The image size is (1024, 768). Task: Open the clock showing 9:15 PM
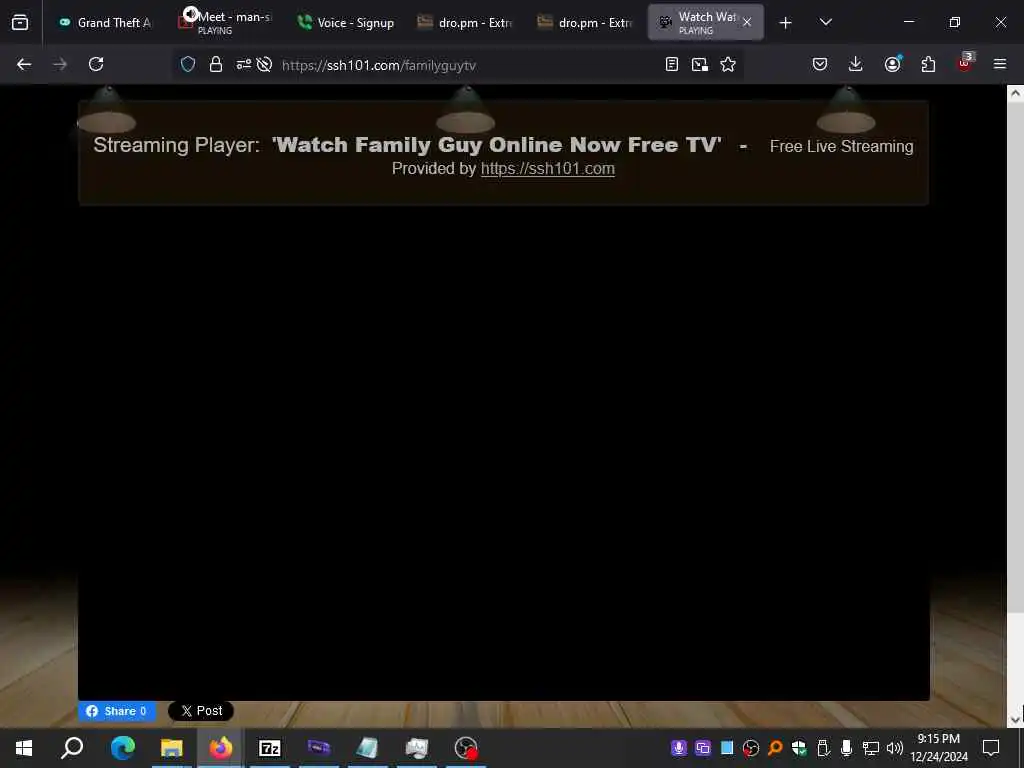939,748
